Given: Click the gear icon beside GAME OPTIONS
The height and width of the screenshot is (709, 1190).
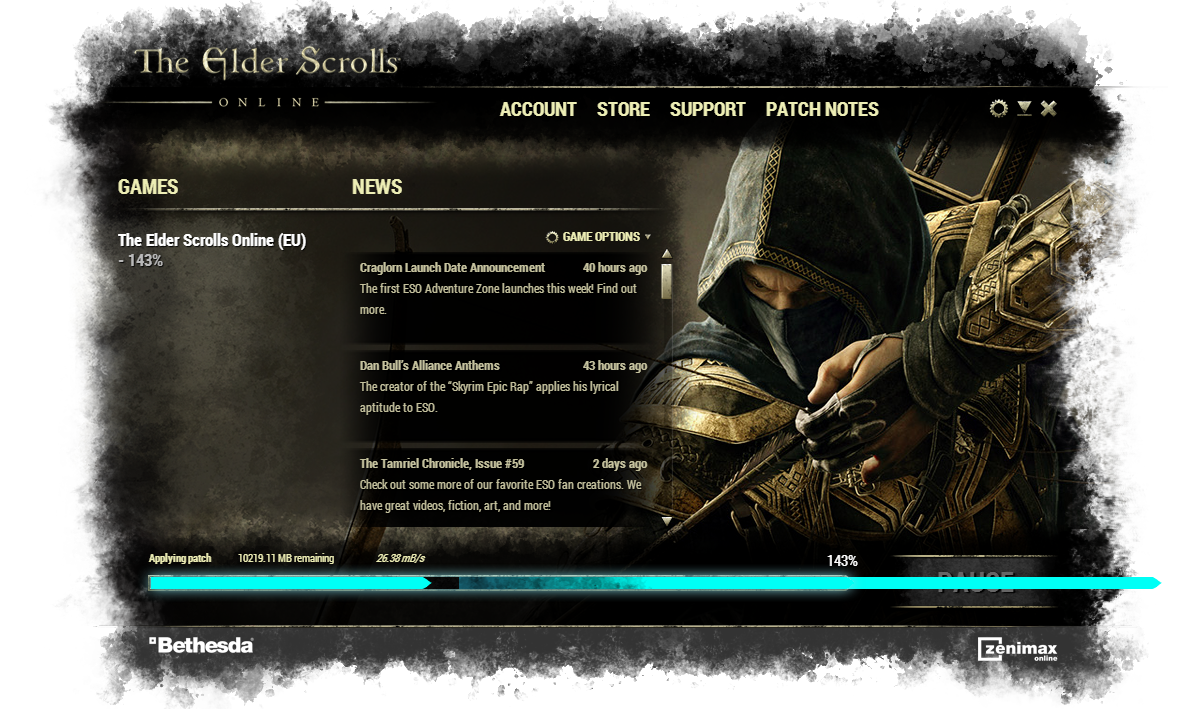Looking at the screenshot, I should click(552, 237).
